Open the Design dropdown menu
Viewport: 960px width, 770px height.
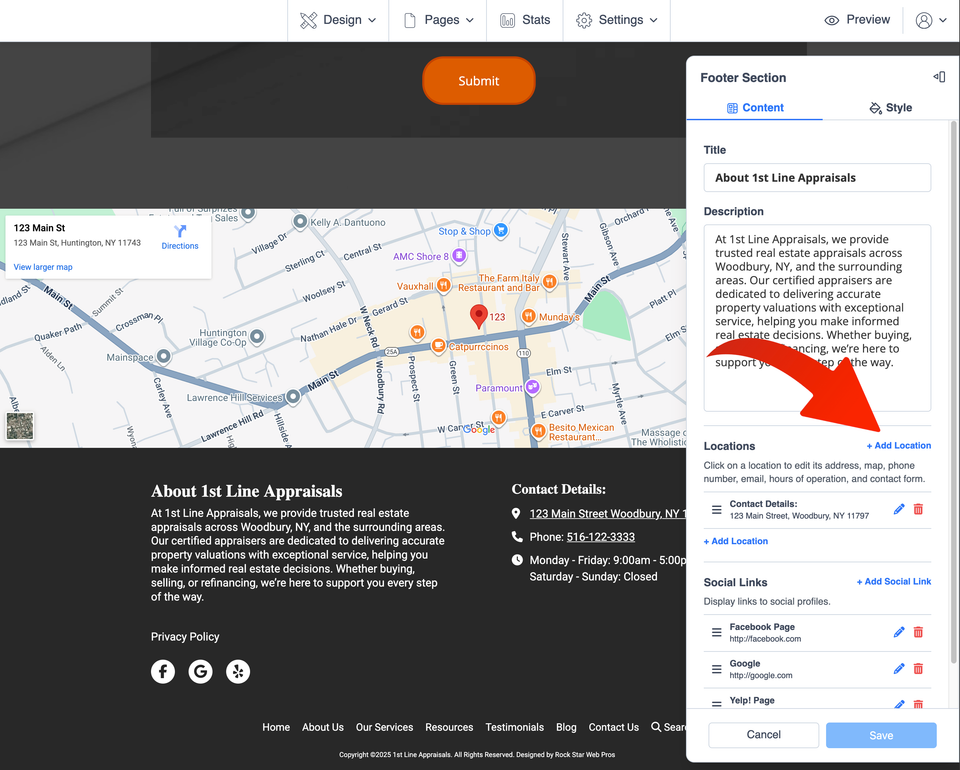(338, 20)
